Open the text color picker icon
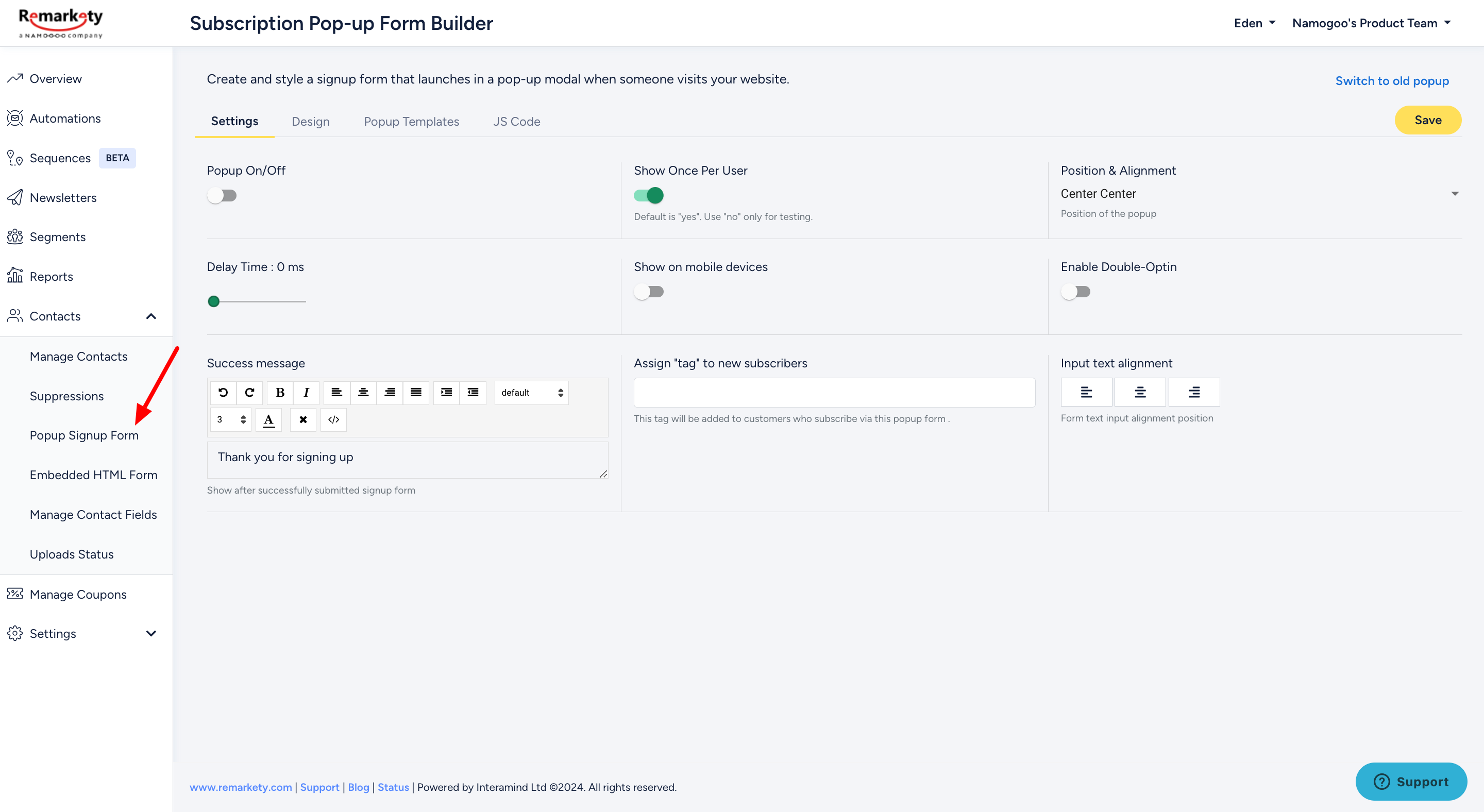1484x812 pixels. click(x=268, y=419)
